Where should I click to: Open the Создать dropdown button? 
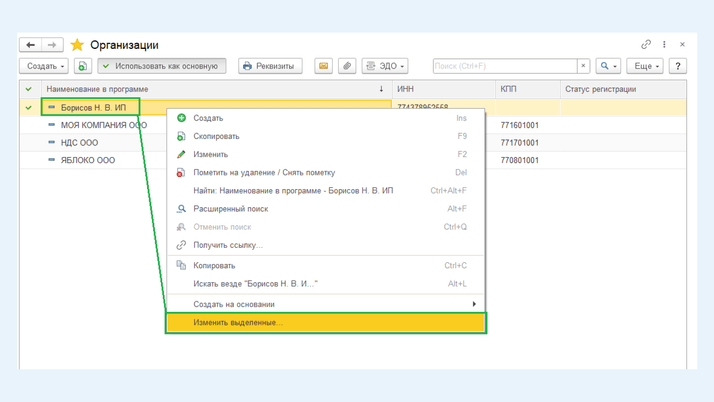44,66
